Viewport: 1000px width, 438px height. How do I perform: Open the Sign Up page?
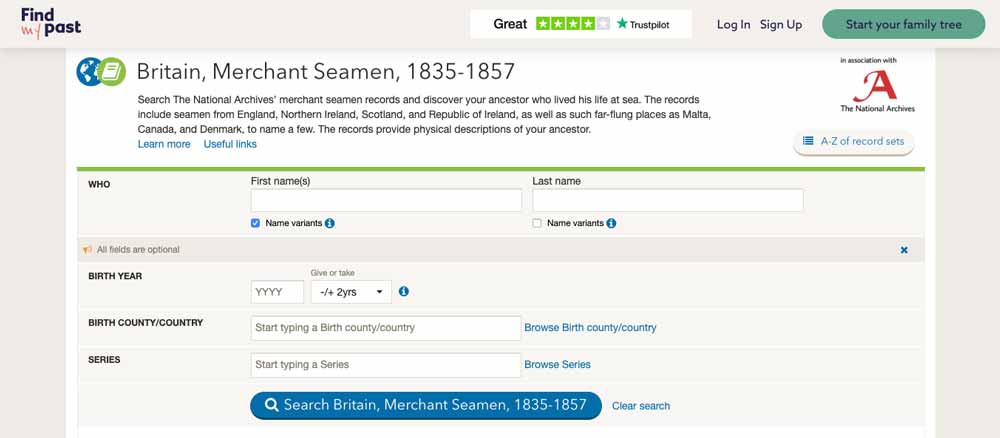coord(781,24)
